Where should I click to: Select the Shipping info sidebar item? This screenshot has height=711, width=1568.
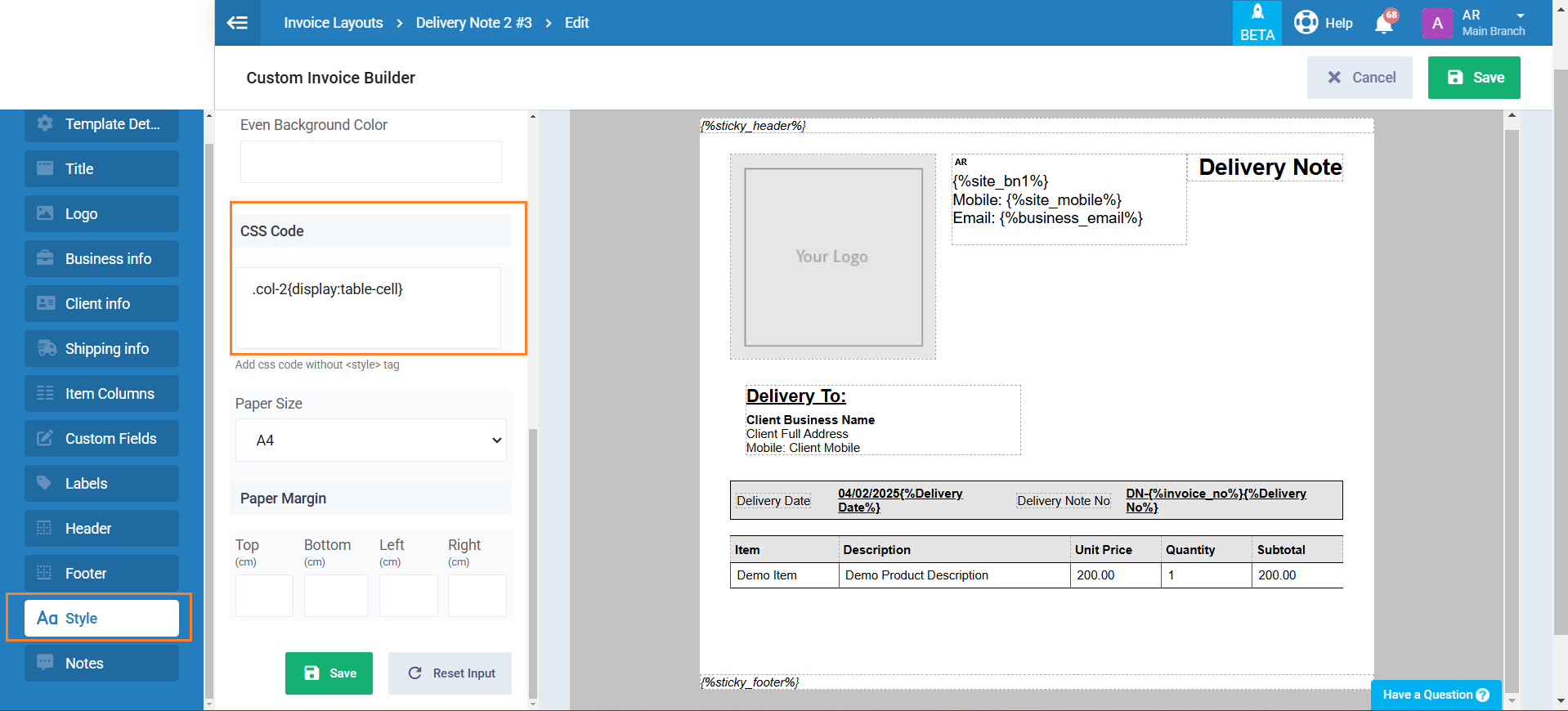(x=101, y=349)
